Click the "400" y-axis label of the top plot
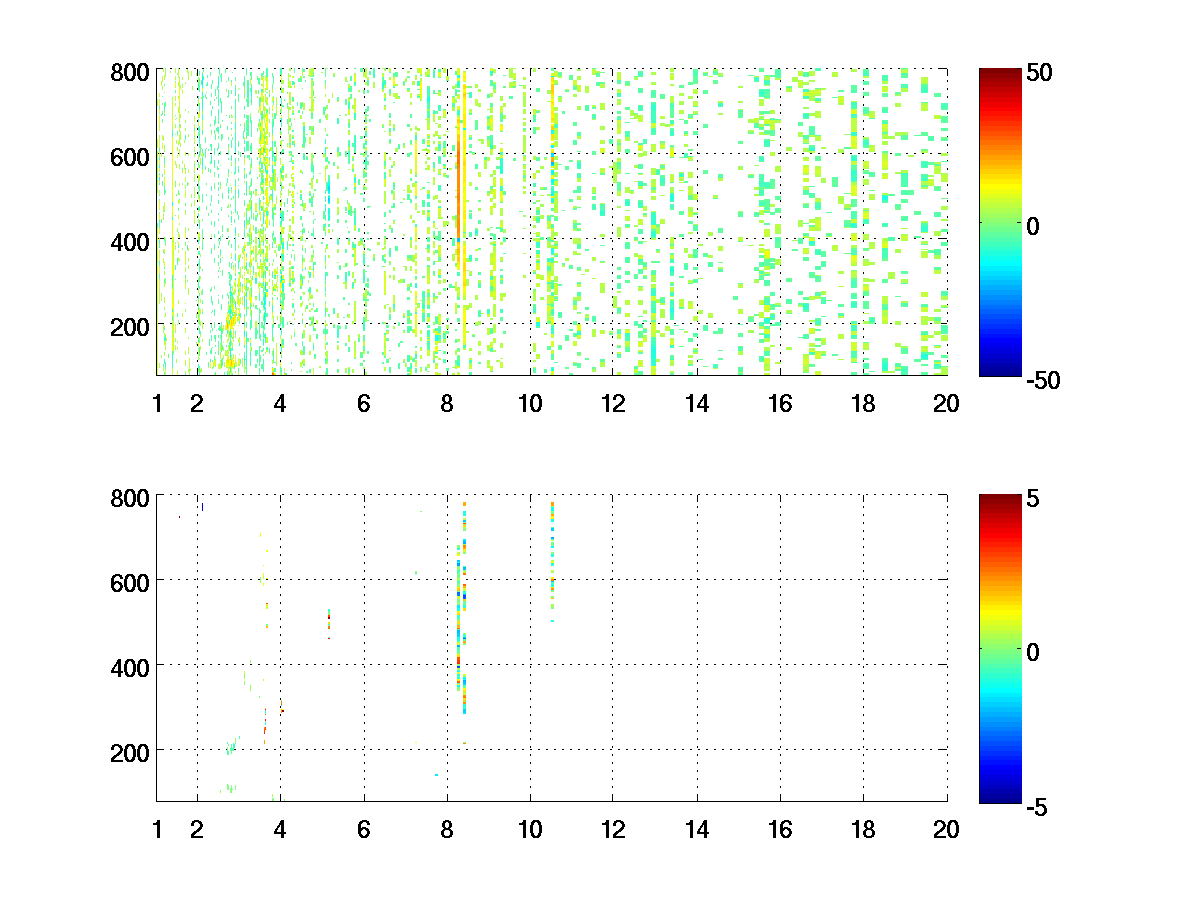 click(130, 241)
